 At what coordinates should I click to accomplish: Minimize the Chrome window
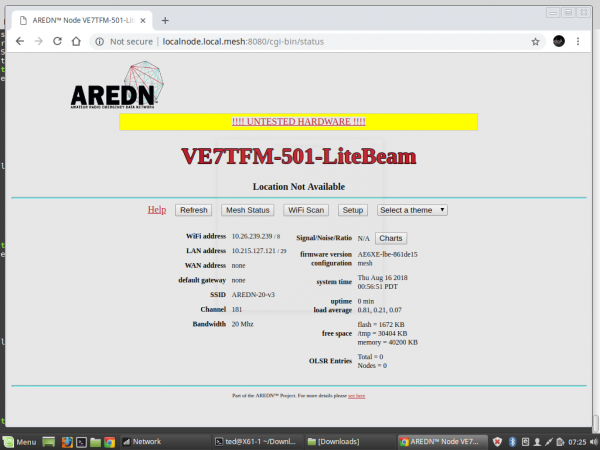pyautogui.click(x=553, y=13)
